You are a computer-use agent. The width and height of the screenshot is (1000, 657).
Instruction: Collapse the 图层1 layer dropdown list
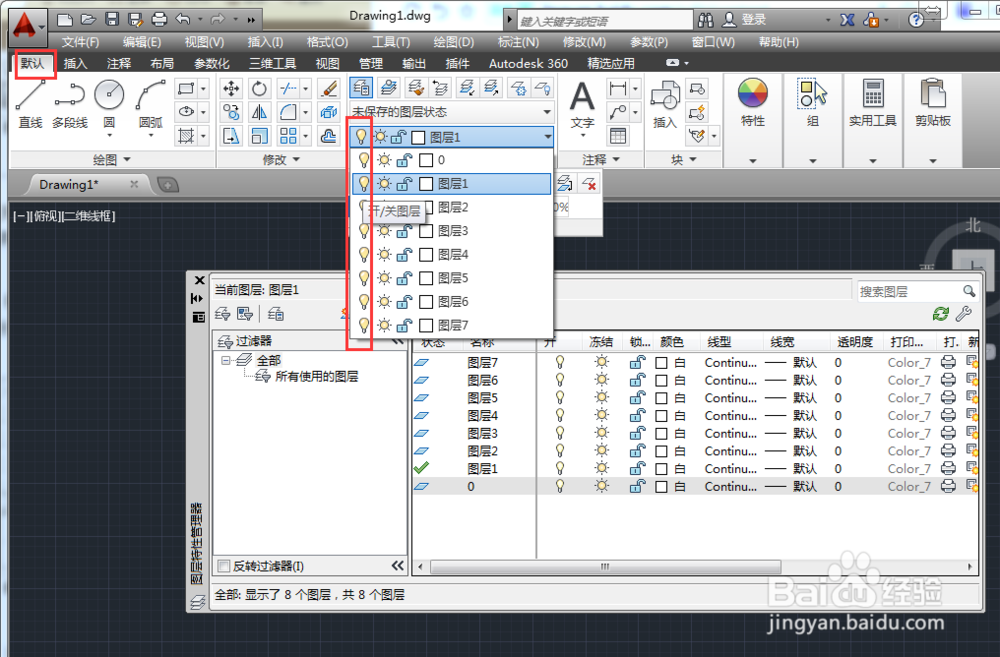[x=548, y=135]
